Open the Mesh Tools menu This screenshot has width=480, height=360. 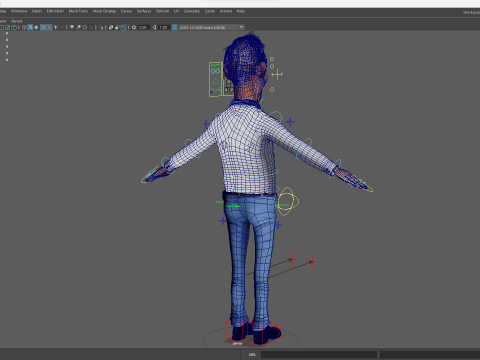click(78, 11)
